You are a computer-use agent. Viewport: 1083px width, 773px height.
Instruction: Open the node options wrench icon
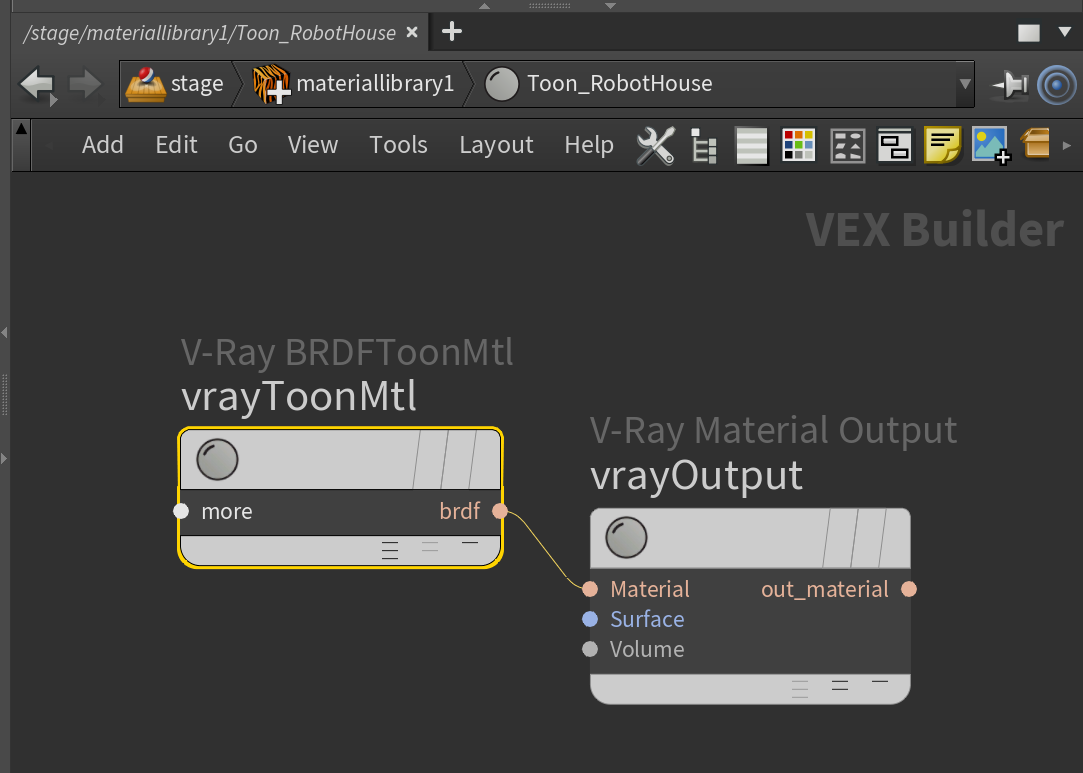coord(655,146)
